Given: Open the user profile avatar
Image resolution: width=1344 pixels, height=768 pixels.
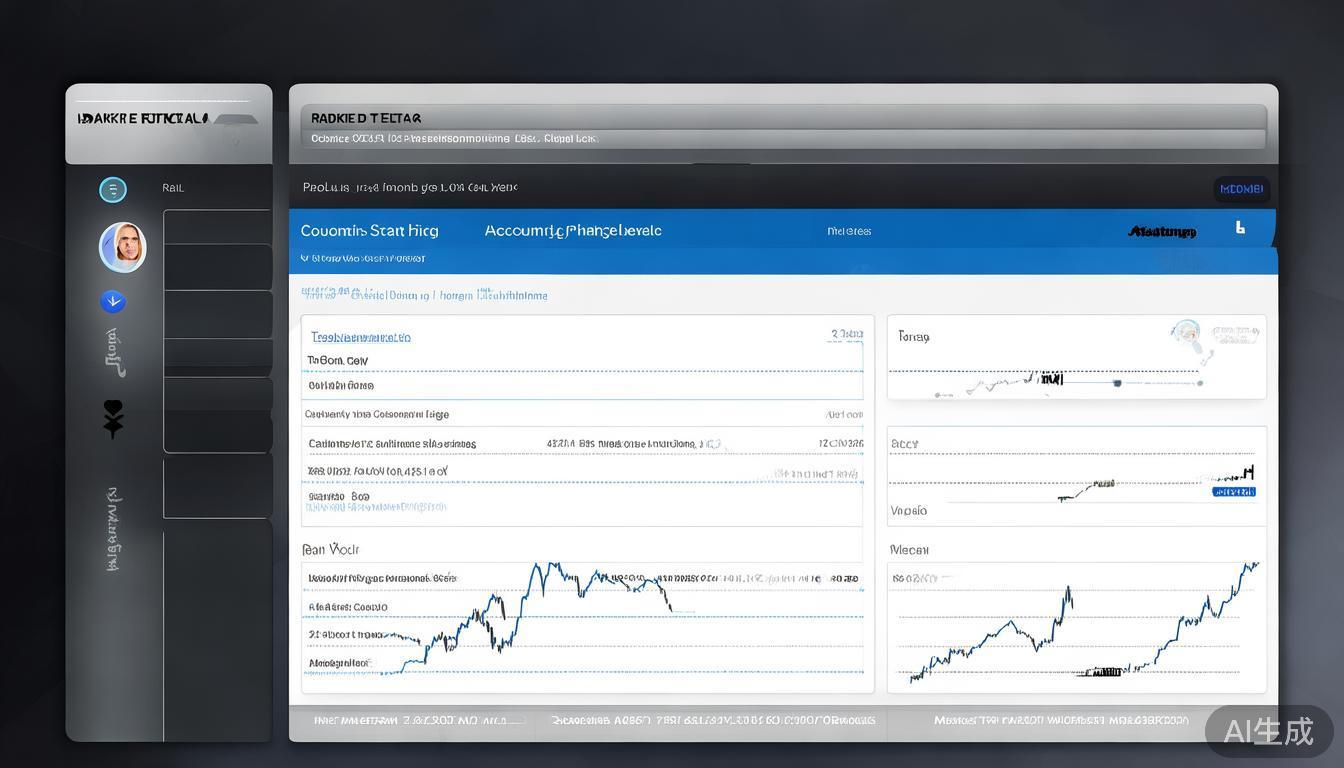Looking at the screenshot, I should [x=122, y=247].
